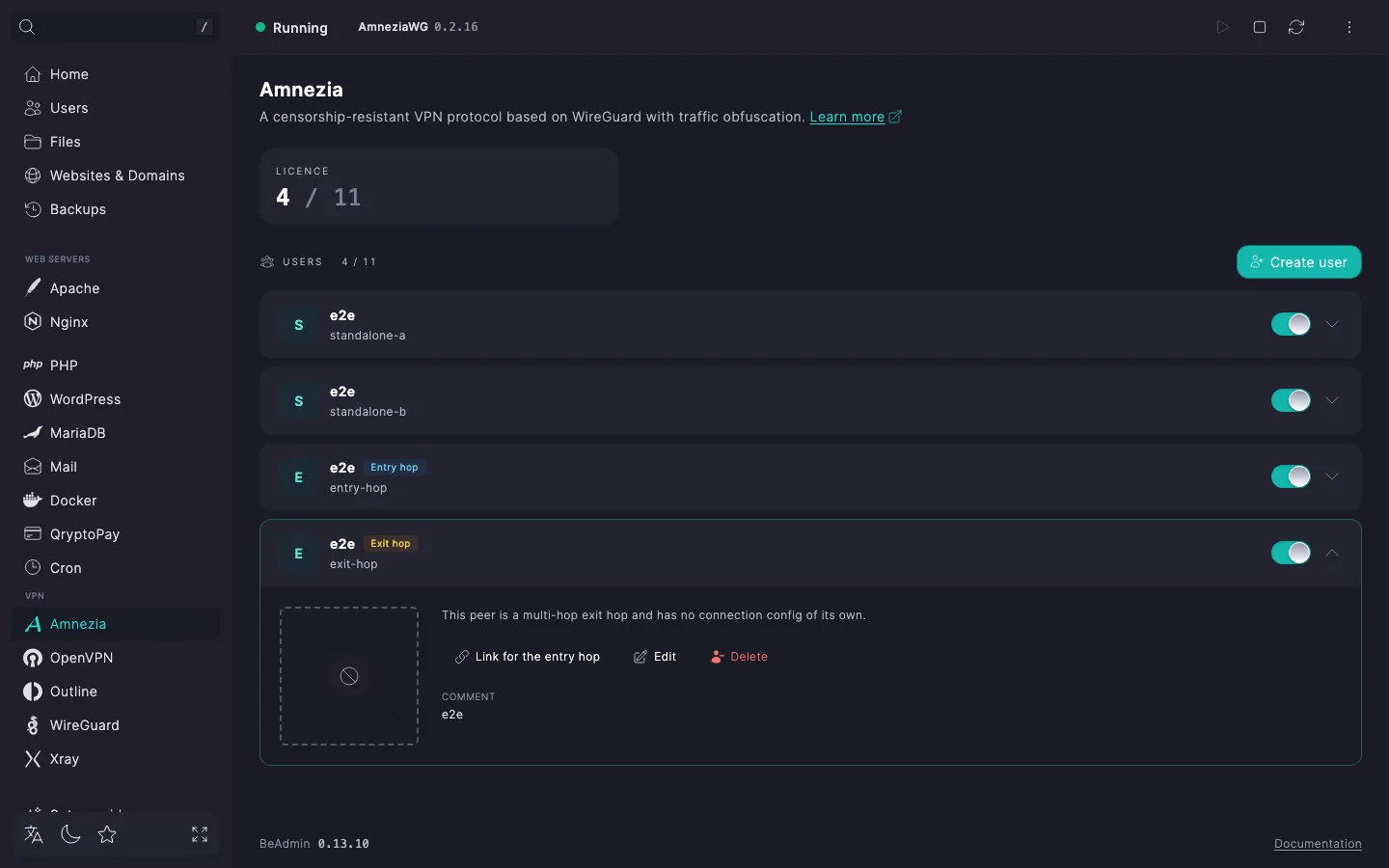This screenshot has width=1389, height=868.
Task: Click the PHP sidebar icon
Action: point(33,366)
